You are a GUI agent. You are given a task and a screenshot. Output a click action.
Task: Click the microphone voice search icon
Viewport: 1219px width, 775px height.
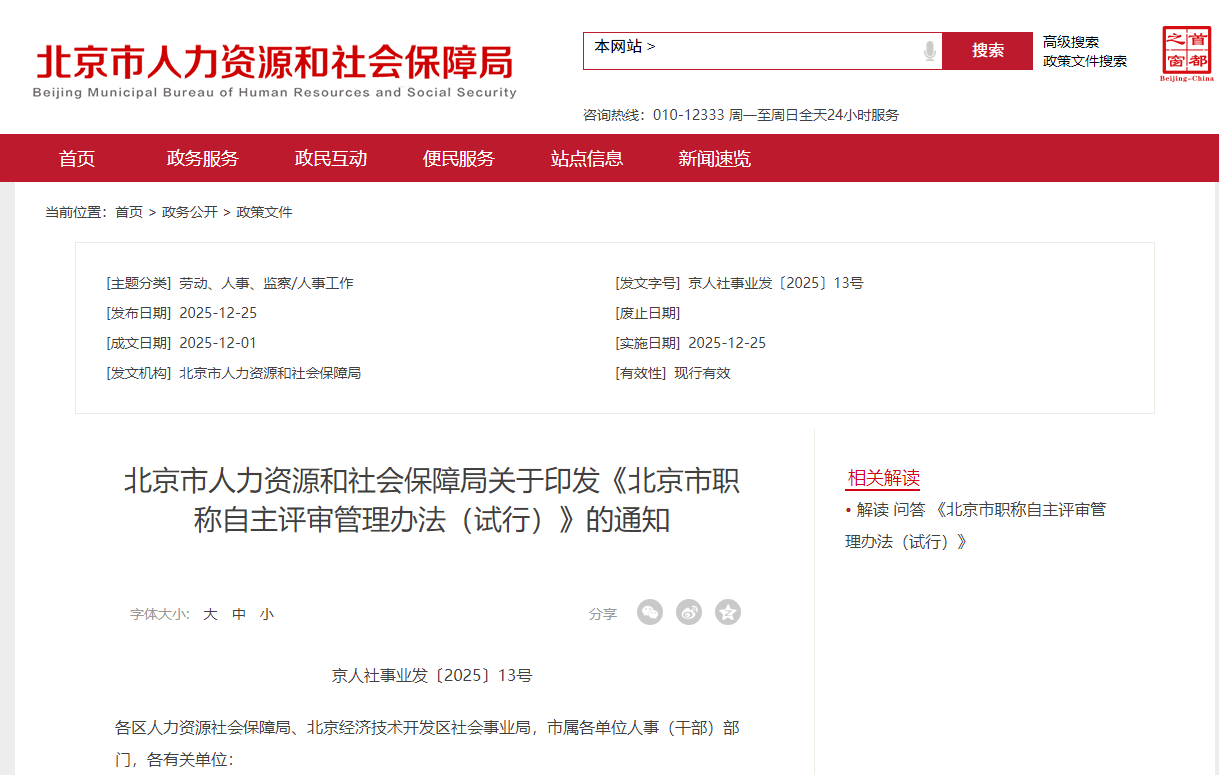(x=931, y=50)
